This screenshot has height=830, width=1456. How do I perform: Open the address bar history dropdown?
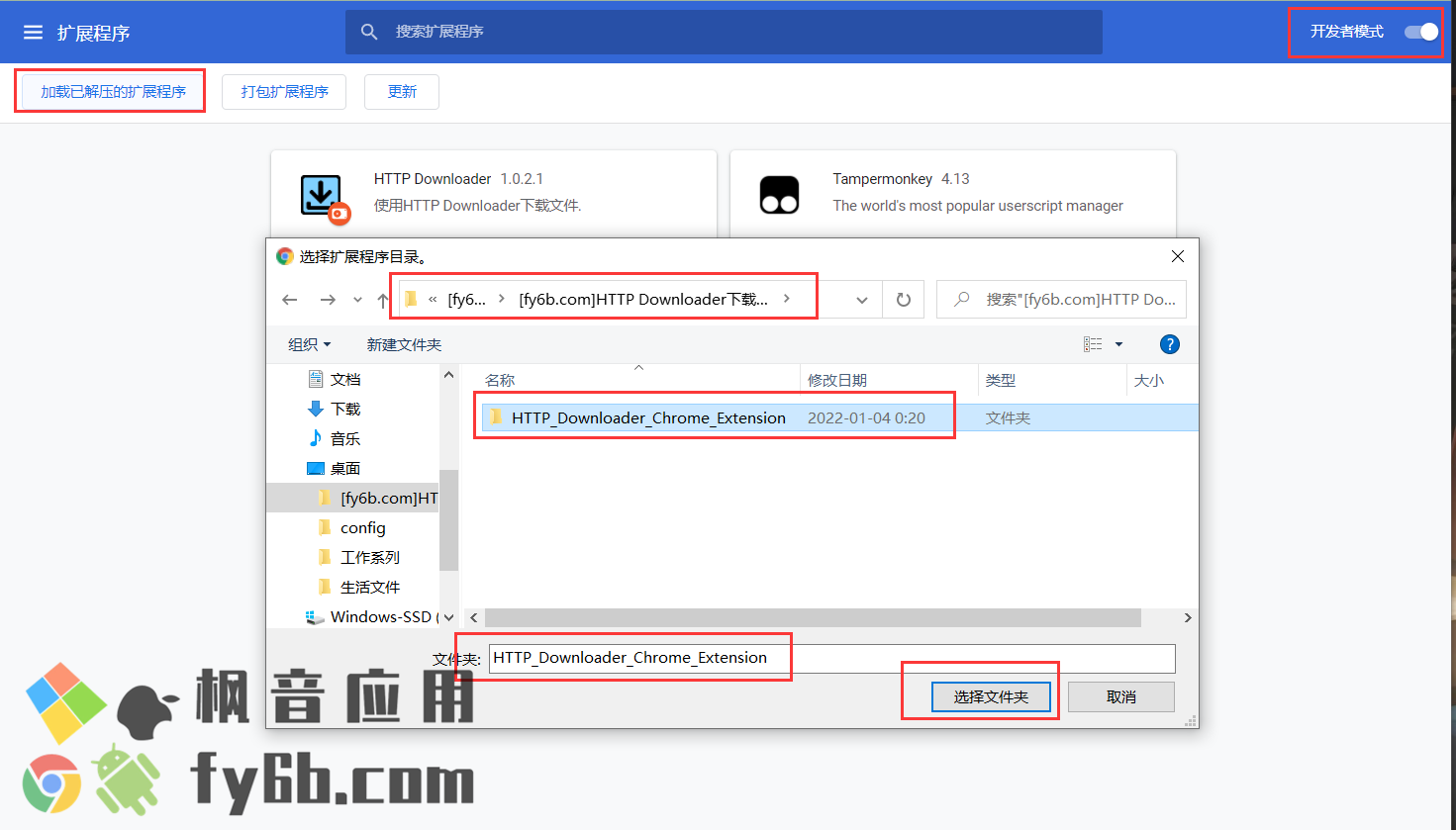click(862, 300)
